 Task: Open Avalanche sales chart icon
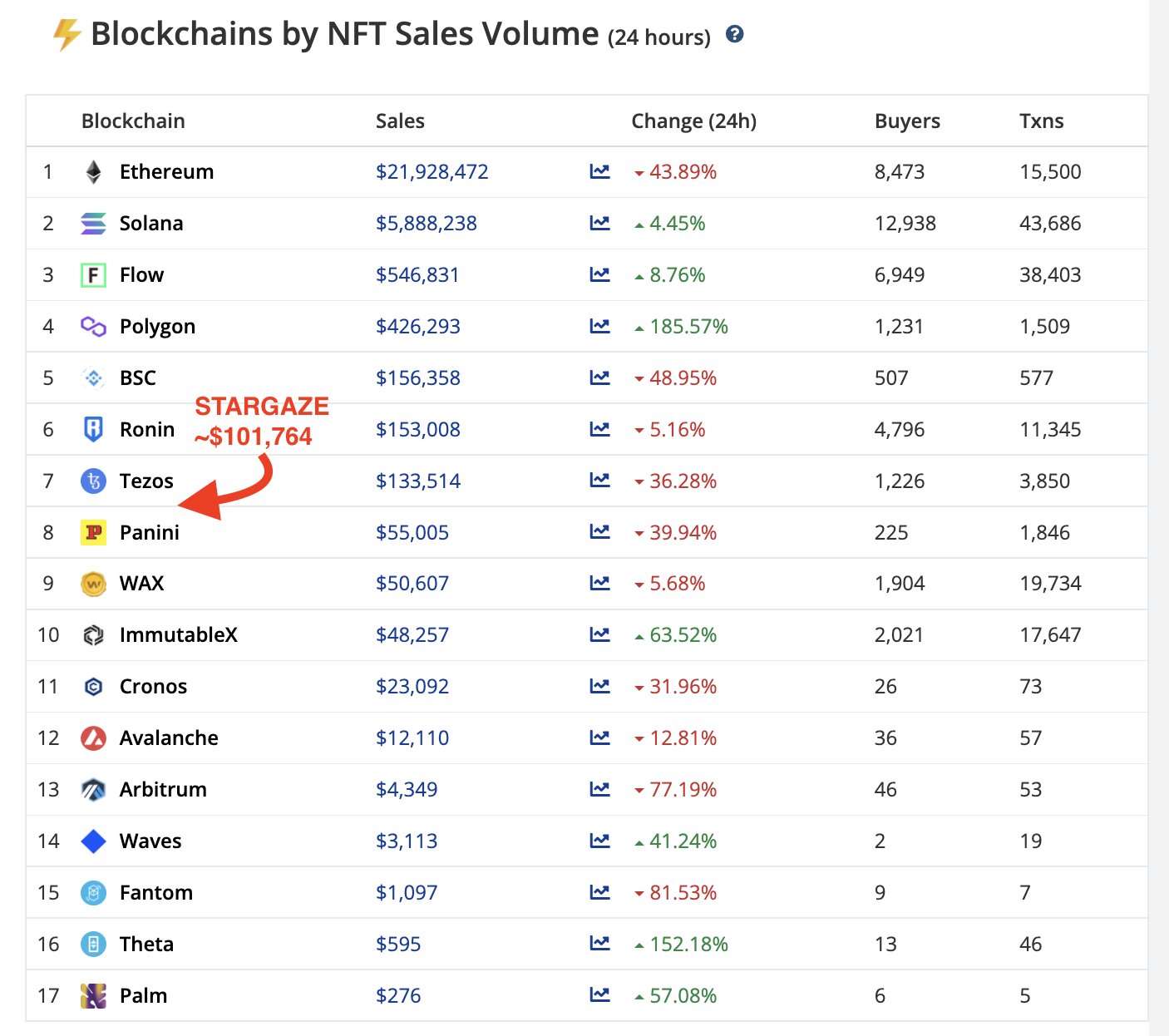click(599, 738)
